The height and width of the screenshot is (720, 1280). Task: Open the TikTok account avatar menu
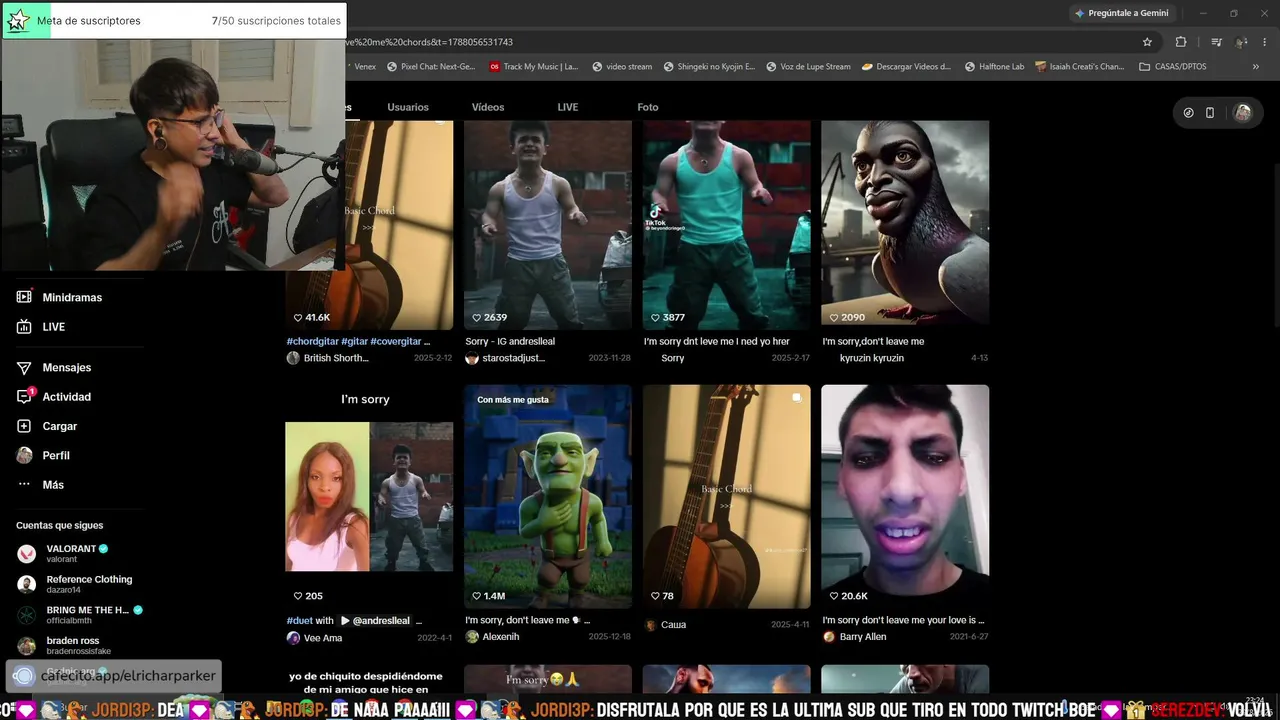(x=1243, y=113)
